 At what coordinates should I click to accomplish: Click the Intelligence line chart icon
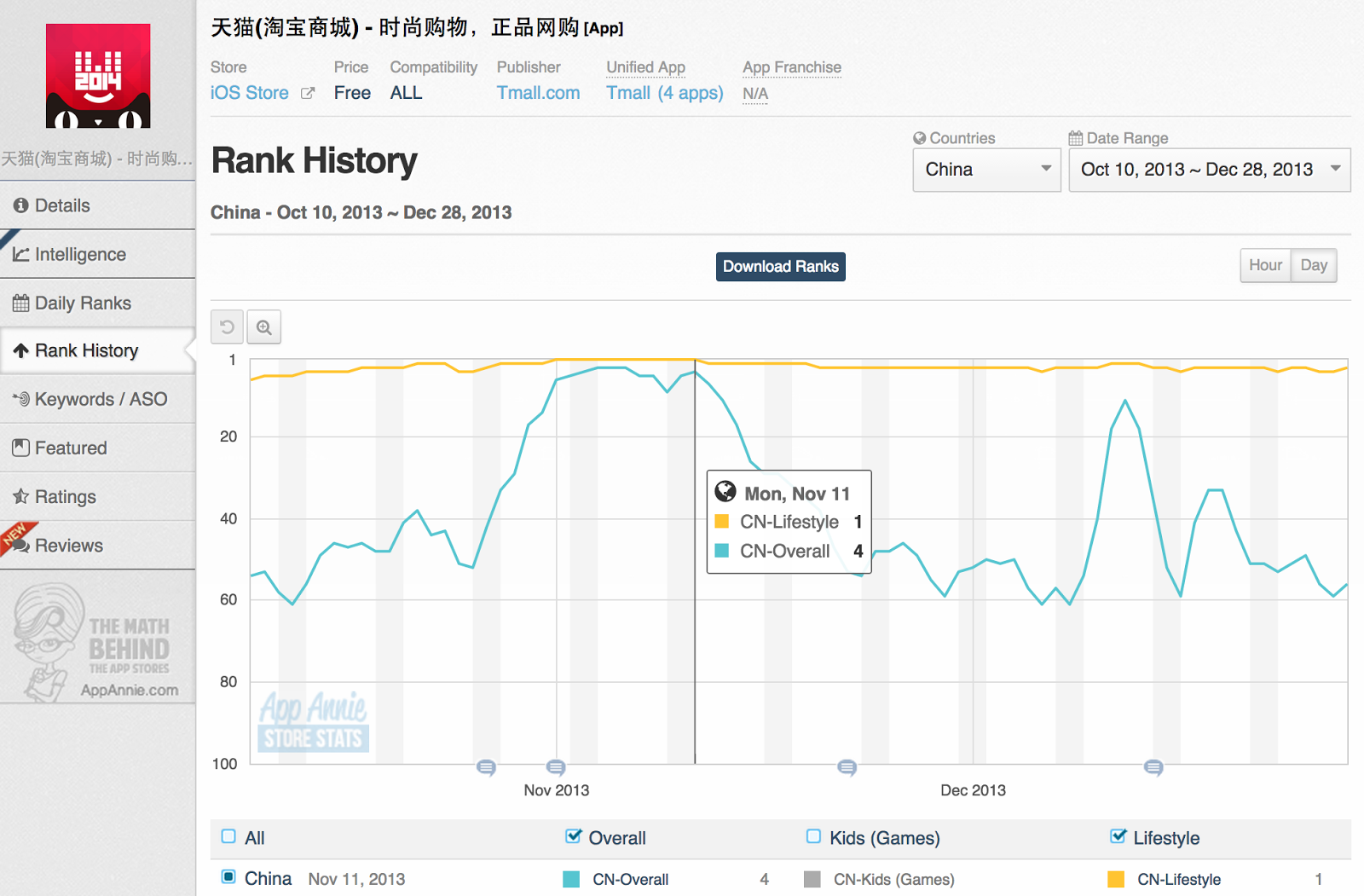[20, 254]
